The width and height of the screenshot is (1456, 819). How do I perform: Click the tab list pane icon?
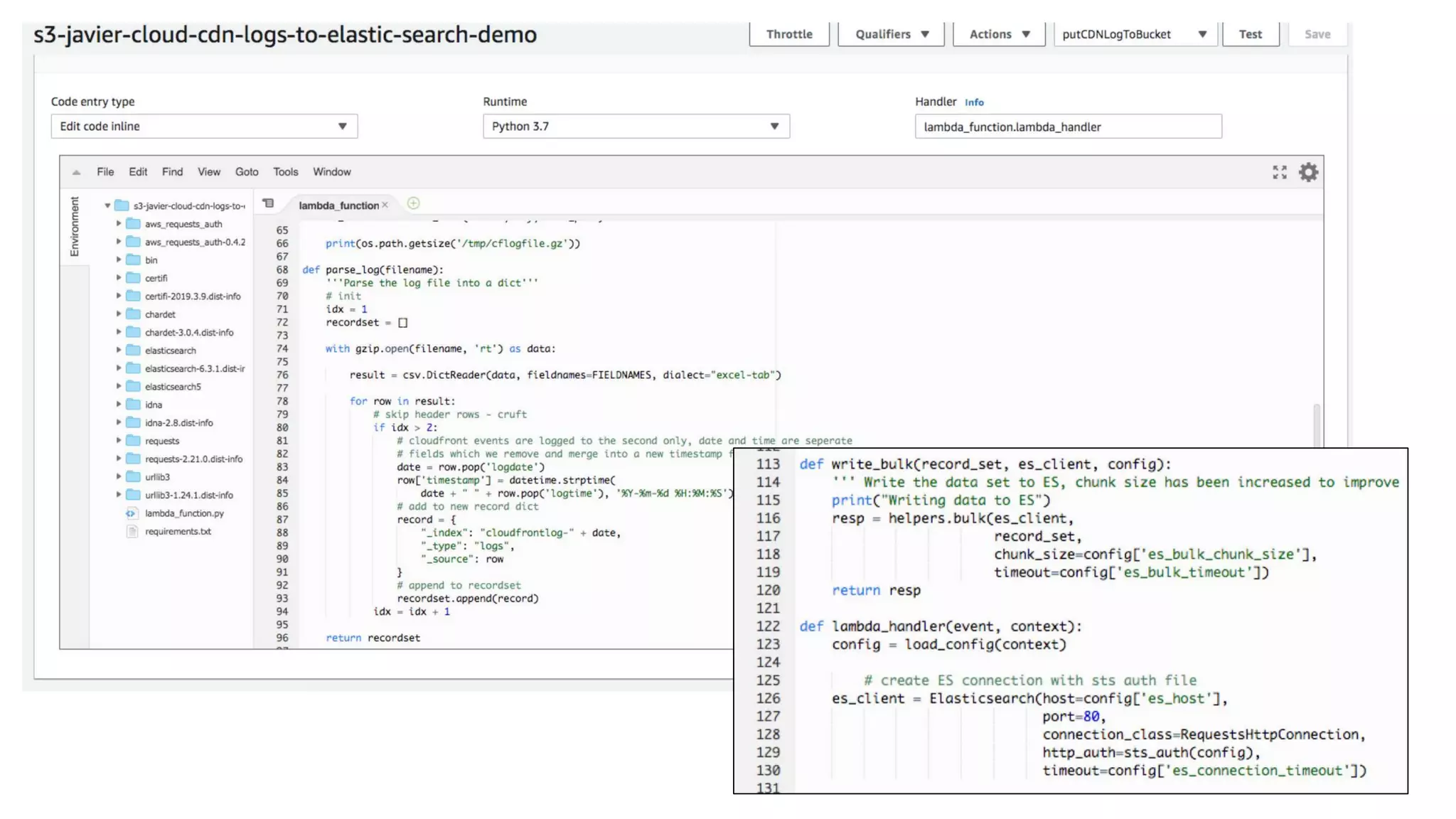click(268, 203)
